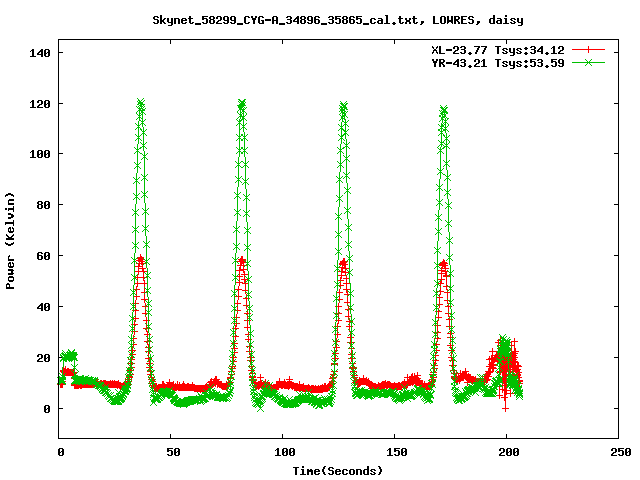Click the 60 tick label on the y-axis

coord(43,256)
